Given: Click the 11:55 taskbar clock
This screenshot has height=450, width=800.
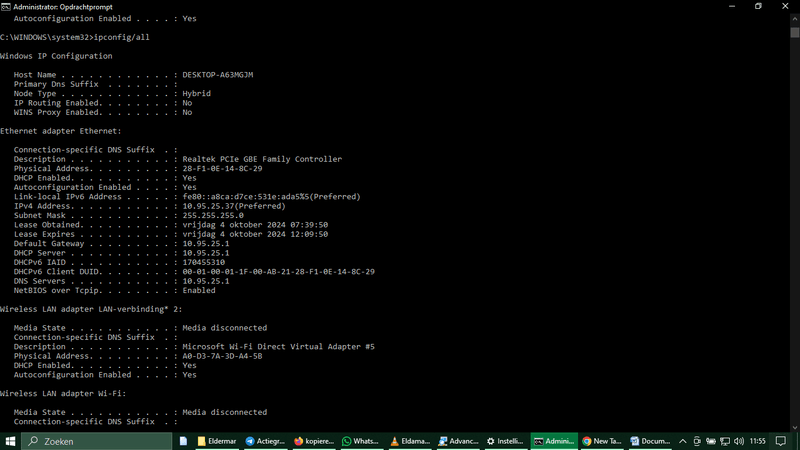Looking at the screenshot, I should (758, 441).
